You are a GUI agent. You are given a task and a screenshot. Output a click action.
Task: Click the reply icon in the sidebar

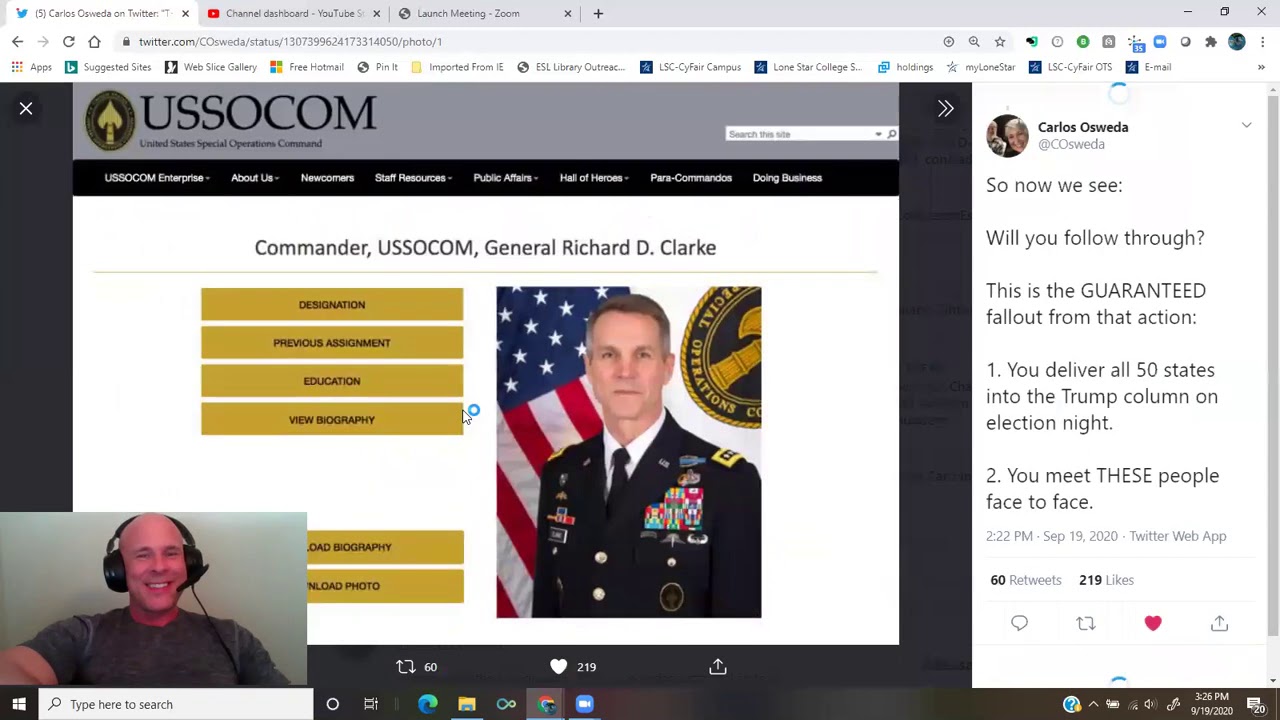pos(1019,623)
